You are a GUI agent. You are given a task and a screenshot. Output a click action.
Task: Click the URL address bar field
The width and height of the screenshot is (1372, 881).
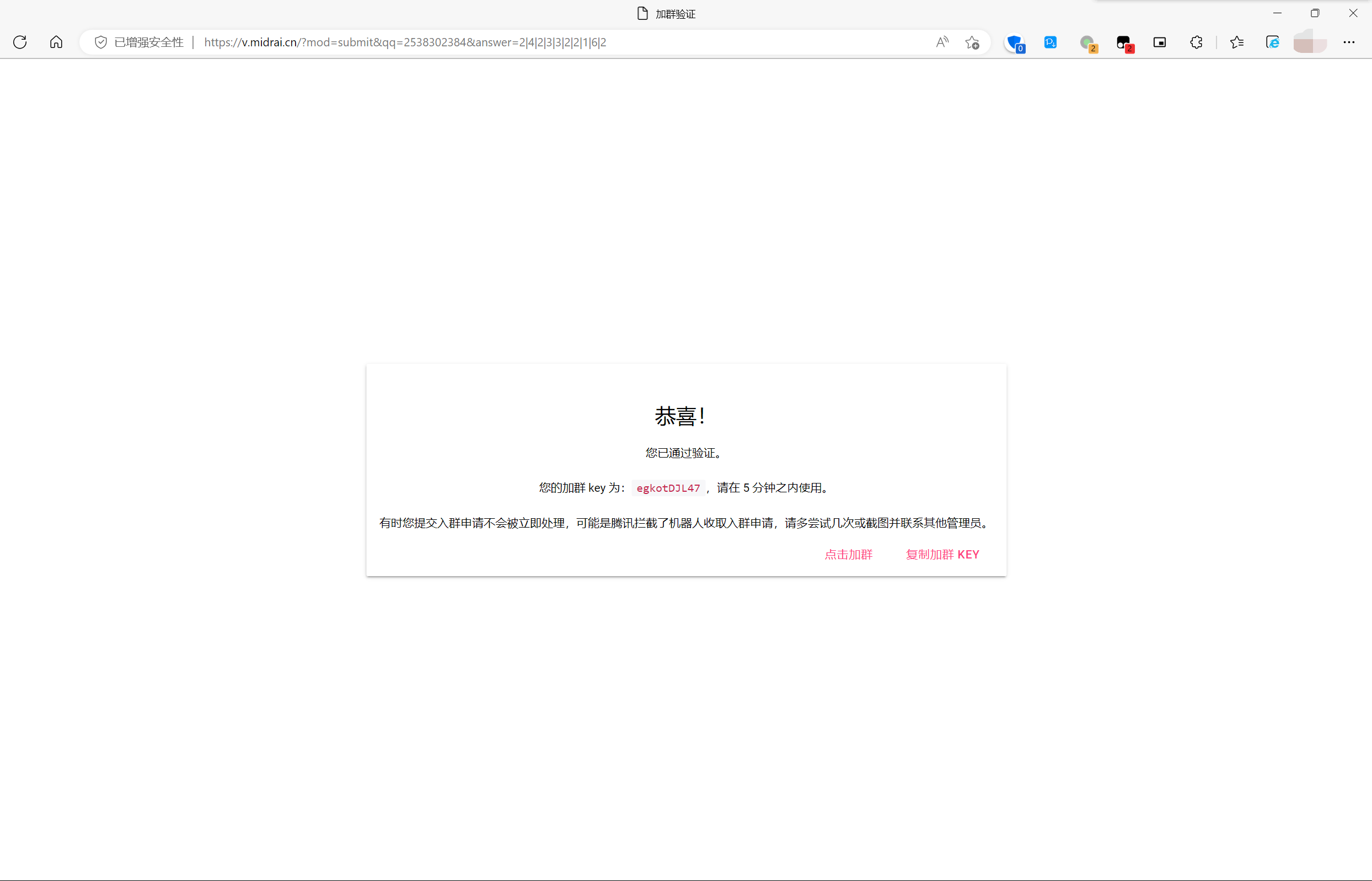(x=535, y=42)
